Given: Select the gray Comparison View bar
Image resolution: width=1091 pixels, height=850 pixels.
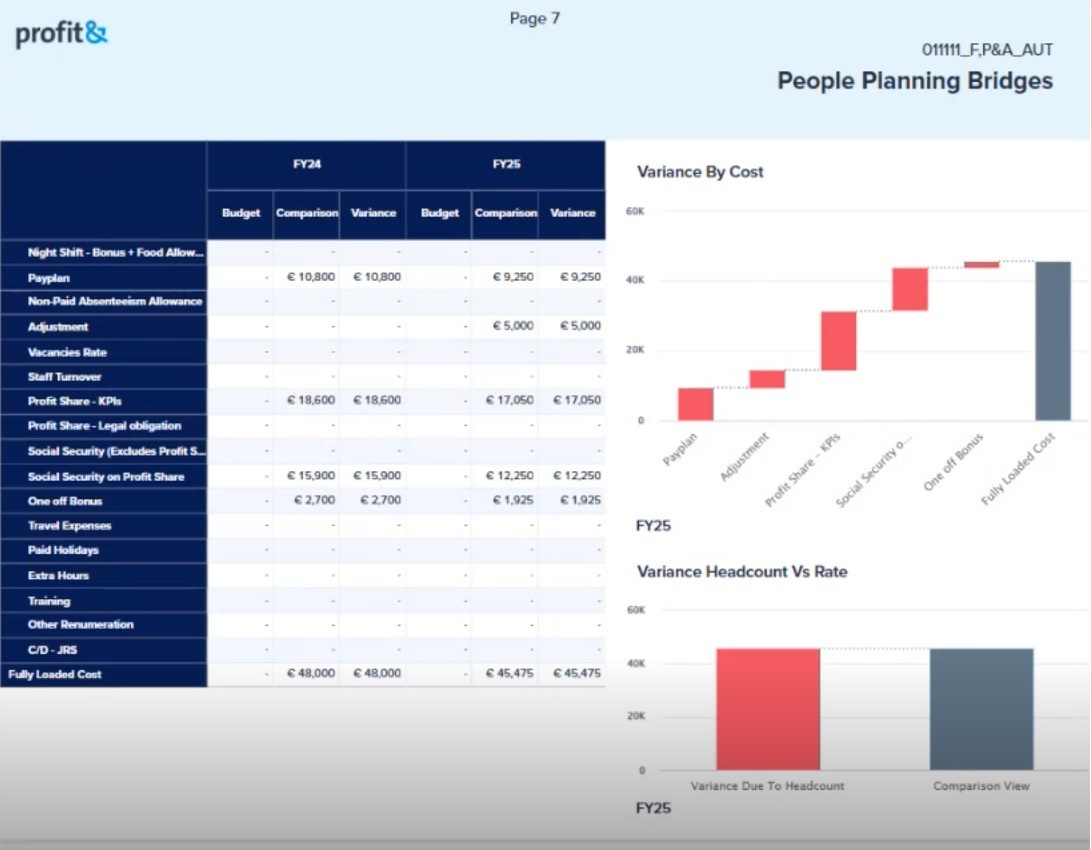Looking at the screenshot, I should tap(981, 708).
